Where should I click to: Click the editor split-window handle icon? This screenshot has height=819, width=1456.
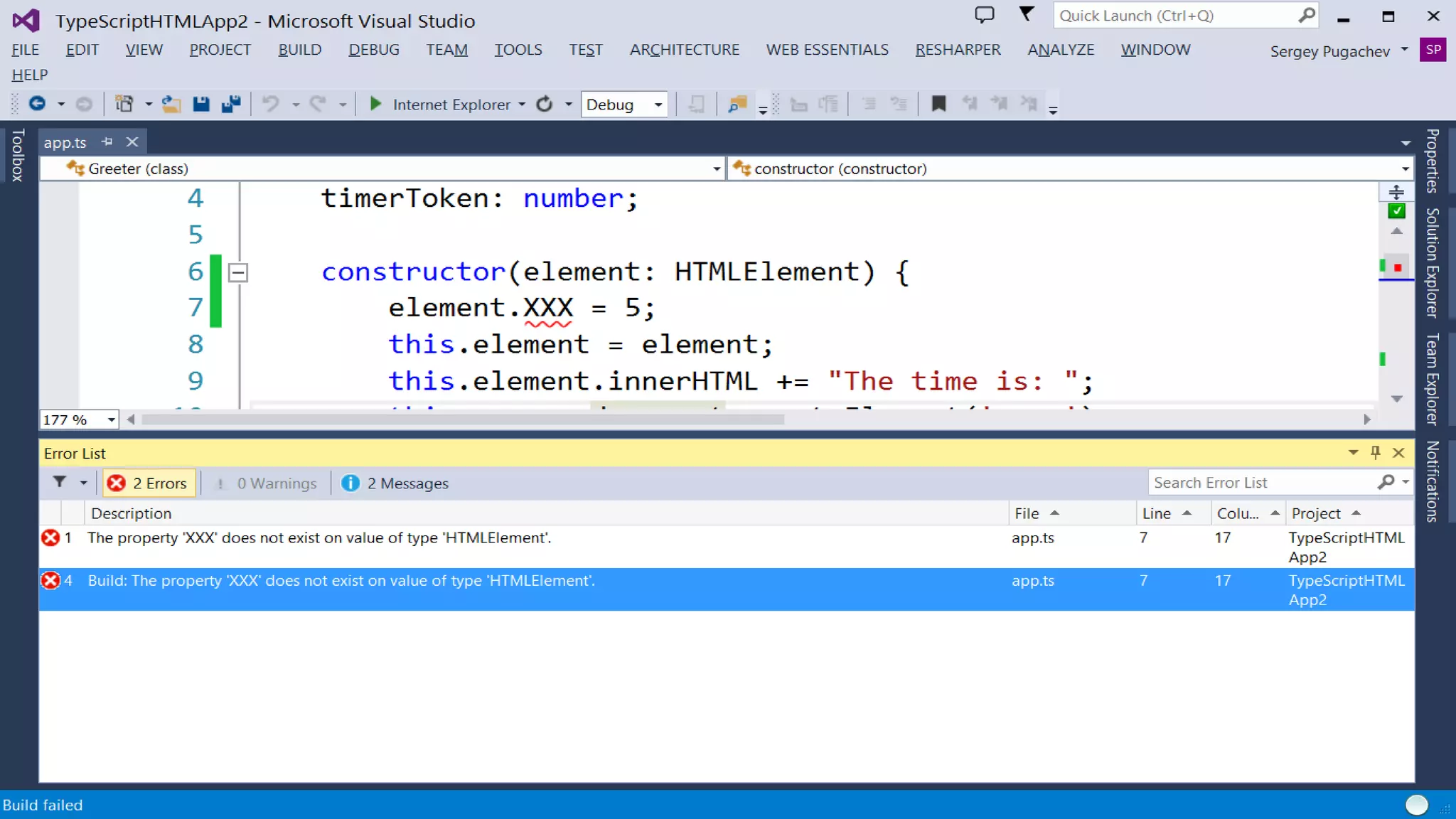pyautogui.click(x=1396, y=192)
